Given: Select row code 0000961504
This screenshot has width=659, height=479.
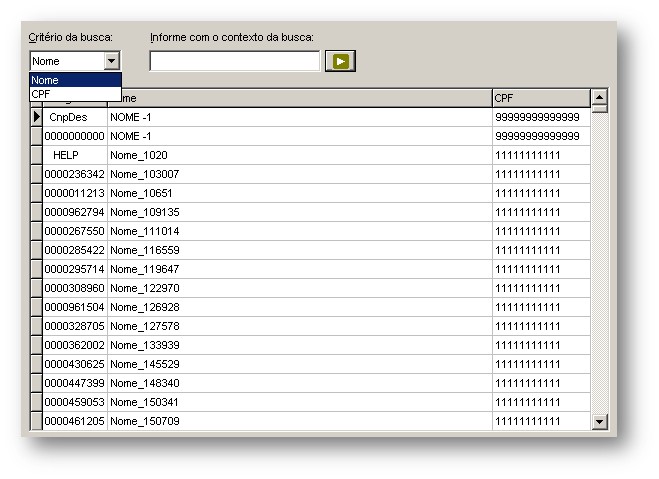Looking at the screenshot, I should 75,307.
